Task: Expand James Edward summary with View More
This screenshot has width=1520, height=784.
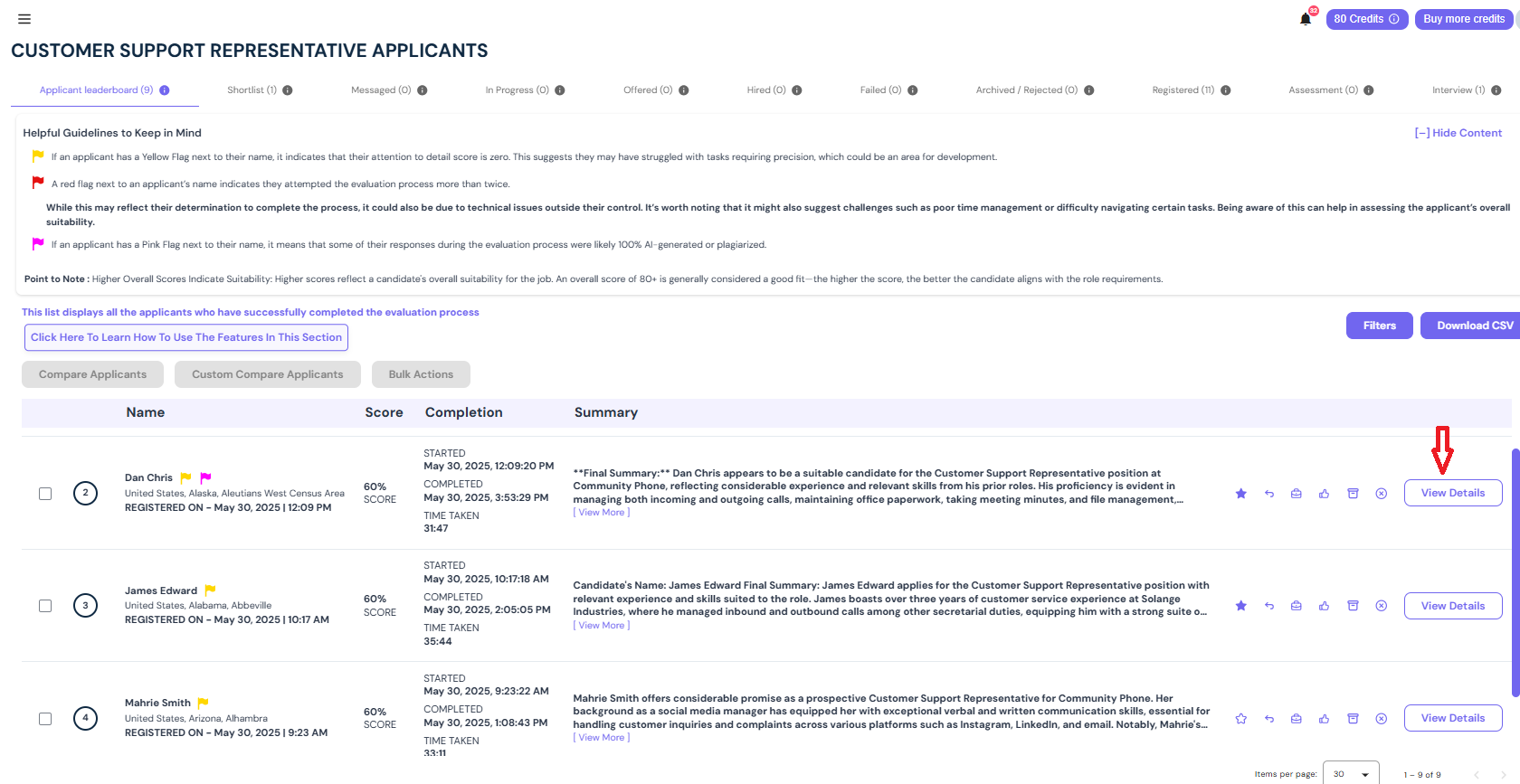Action: click(602, 626)
